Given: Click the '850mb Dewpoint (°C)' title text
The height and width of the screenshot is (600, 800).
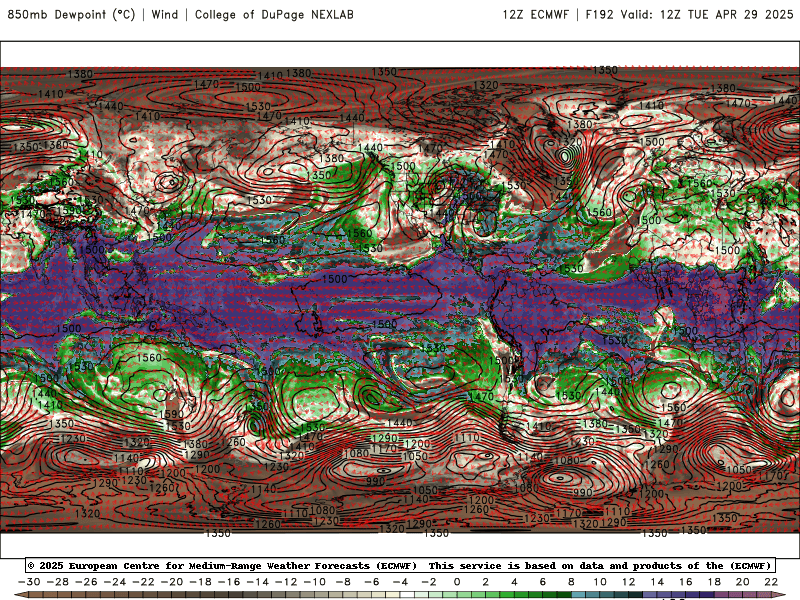Looking at the screenshot, I should [71, 15].
